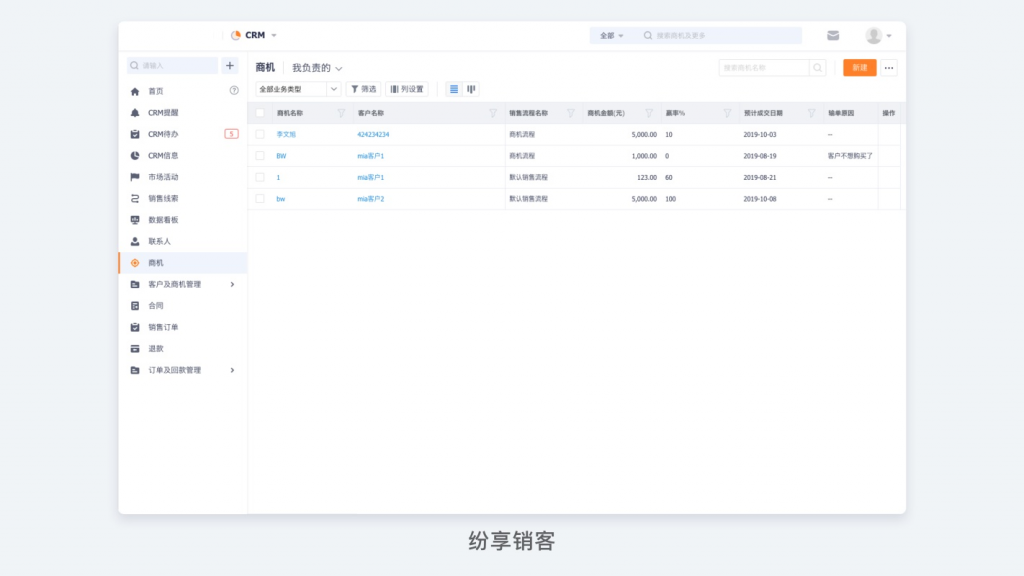Focus the sidebar 请输入 search field
This screenshot has height=576, width=1024.
[x=172, y=65]
